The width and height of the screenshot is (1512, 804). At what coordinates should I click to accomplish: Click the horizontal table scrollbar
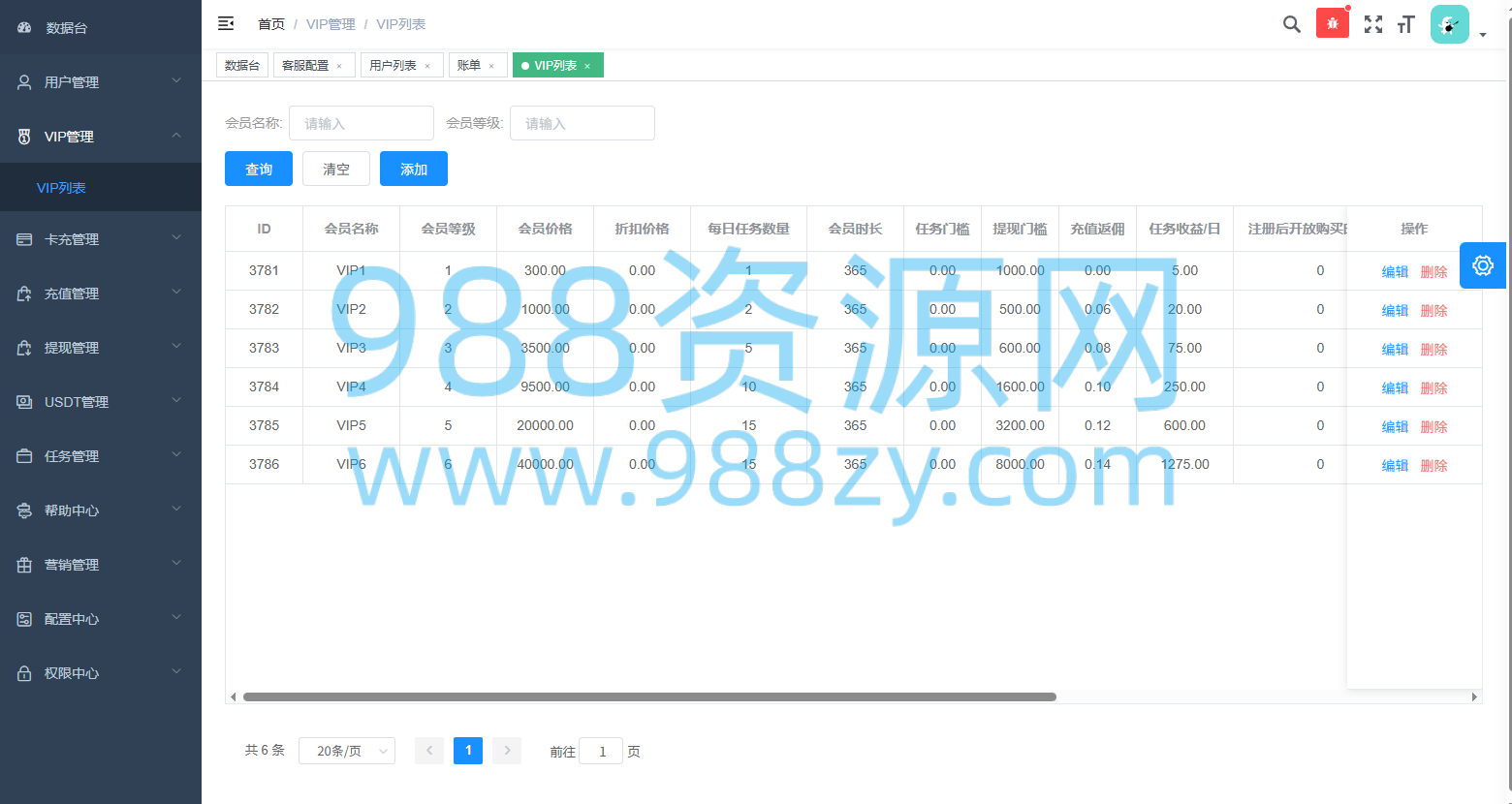point(649,696)
